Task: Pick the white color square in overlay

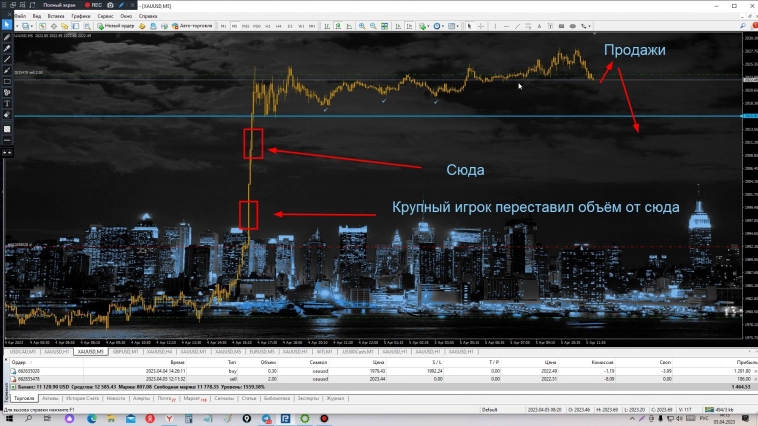Action: point(7,129)
